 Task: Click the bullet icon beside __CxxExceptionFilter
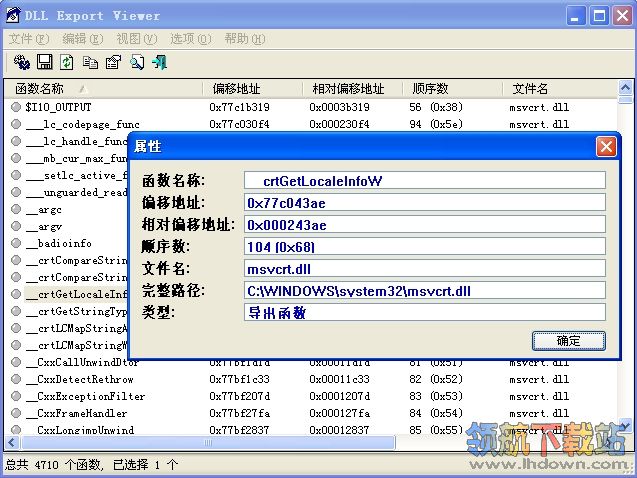pos(16,396)
